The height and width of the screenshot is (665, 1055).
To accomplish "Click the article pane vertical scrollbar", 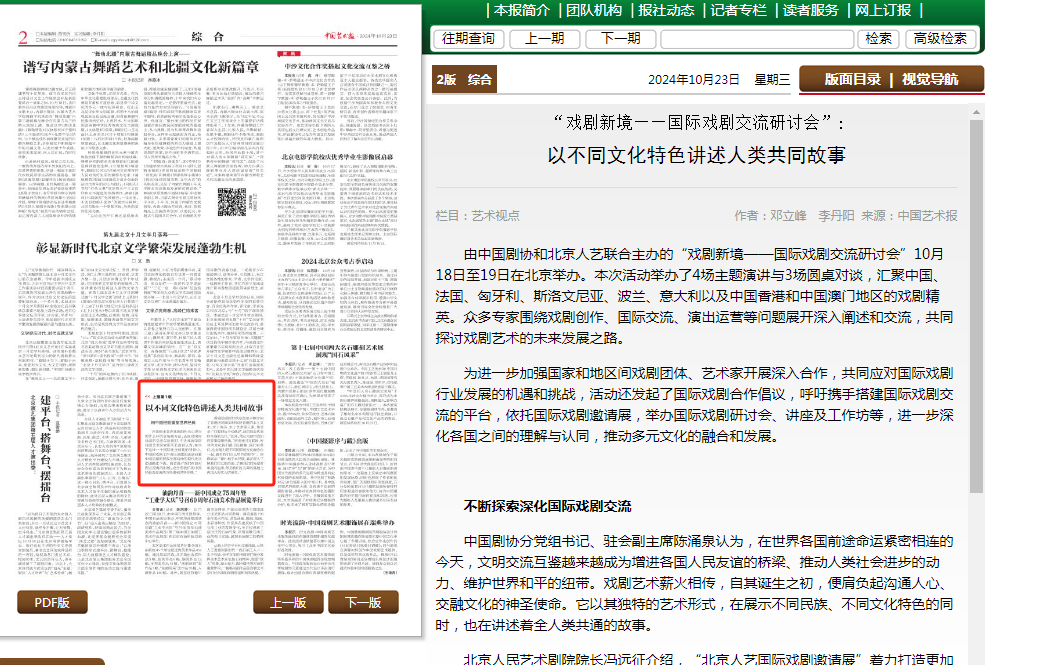I will [x=977, y=300].
